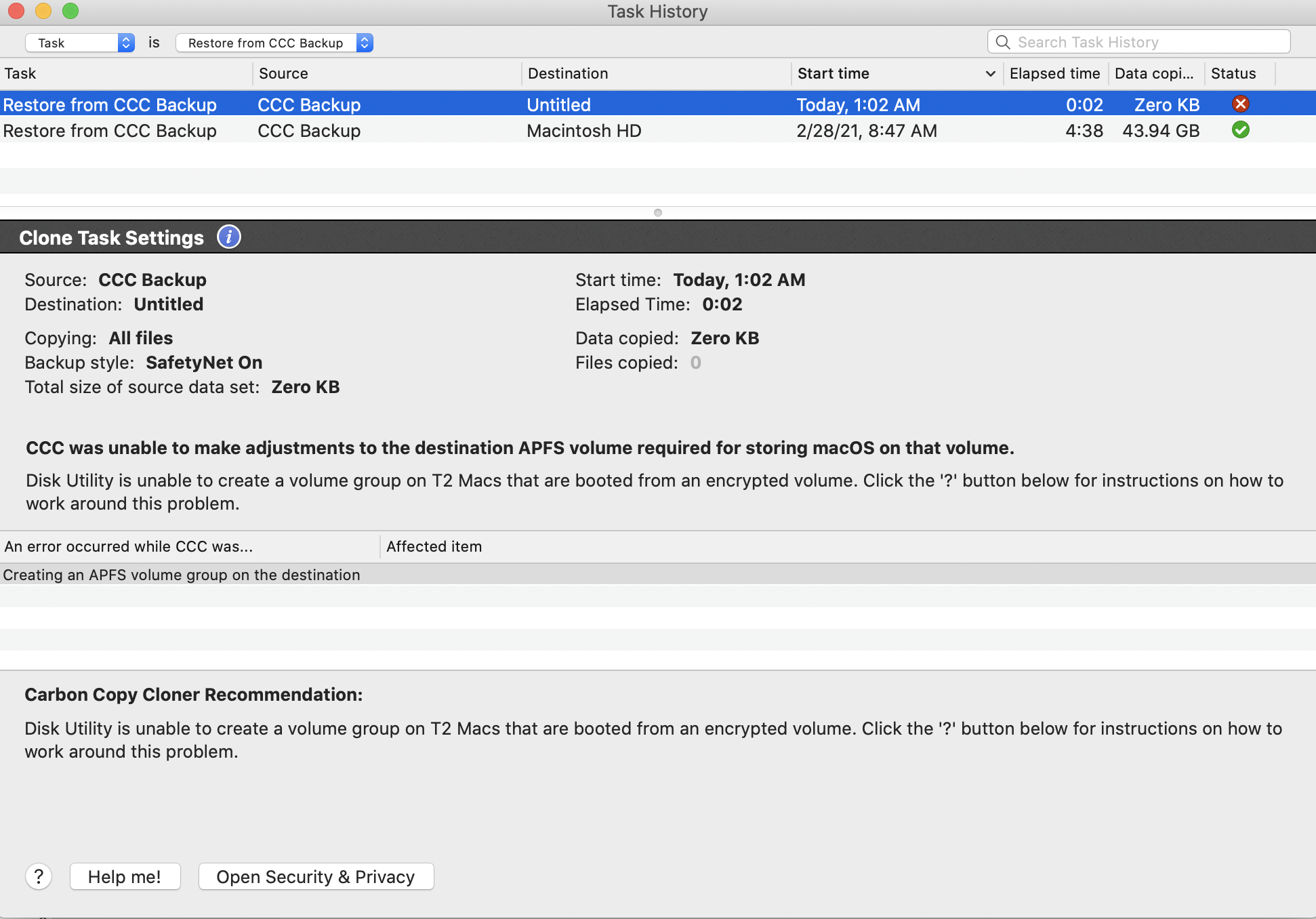
Task: Select the Untitled destination task row
Action: 558,105
